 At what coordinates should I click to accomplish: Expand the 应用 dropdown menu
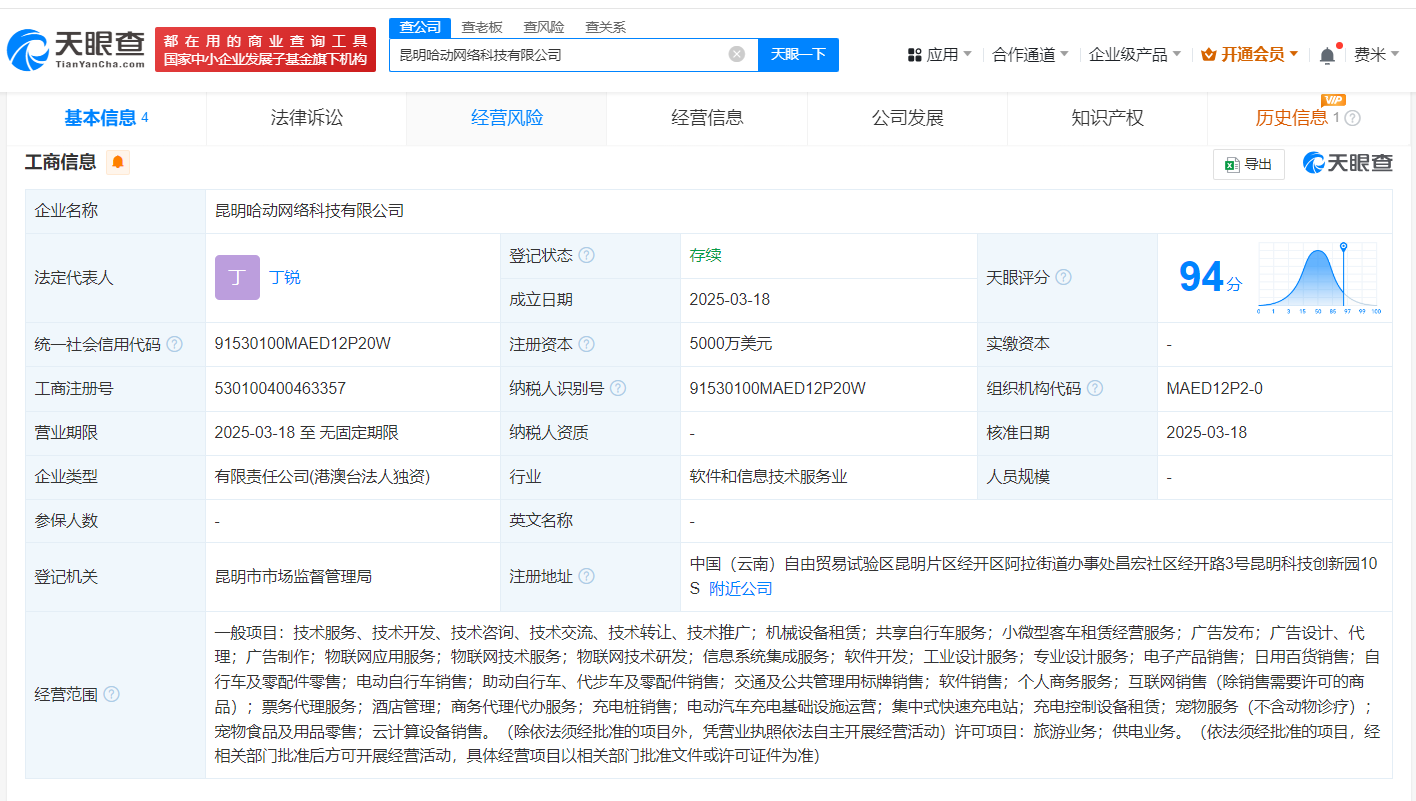[940, 55]
